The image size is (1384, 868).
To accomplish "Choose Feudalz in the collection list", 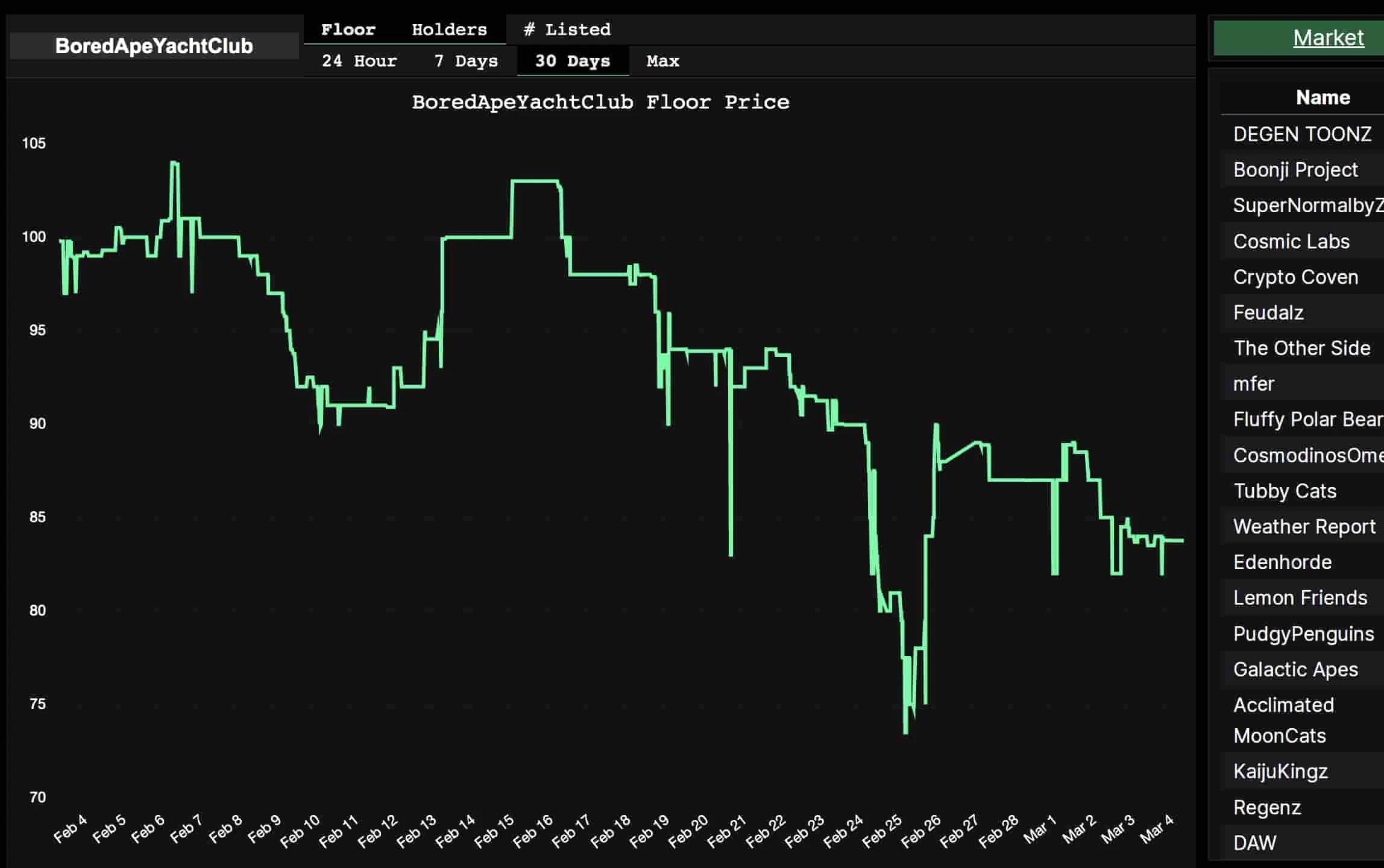I will pos(1268,312).
